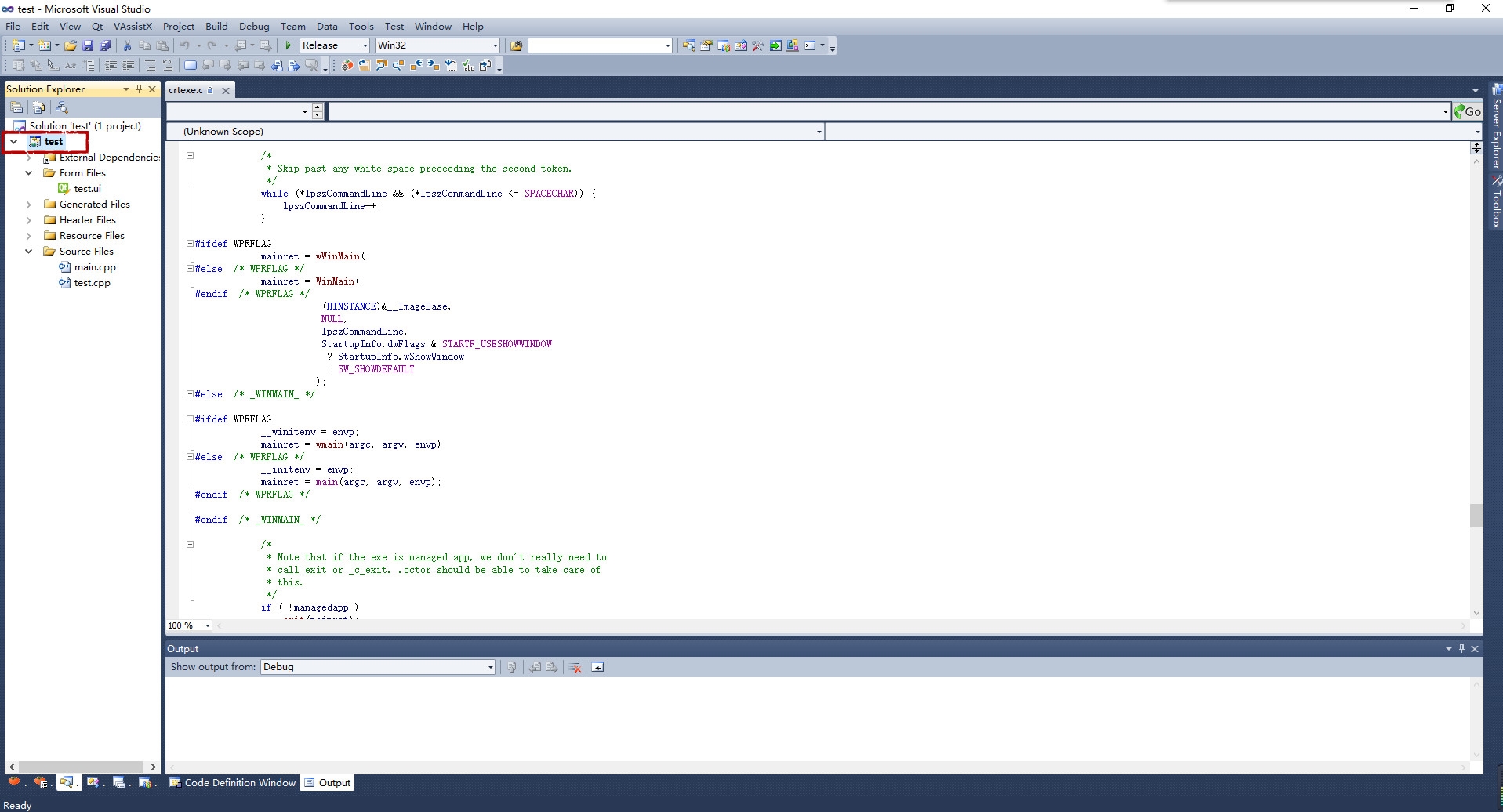The width and height of the screenshot is (1503, 812).
Task: Collapse the test project node
Action: point(14,142)
